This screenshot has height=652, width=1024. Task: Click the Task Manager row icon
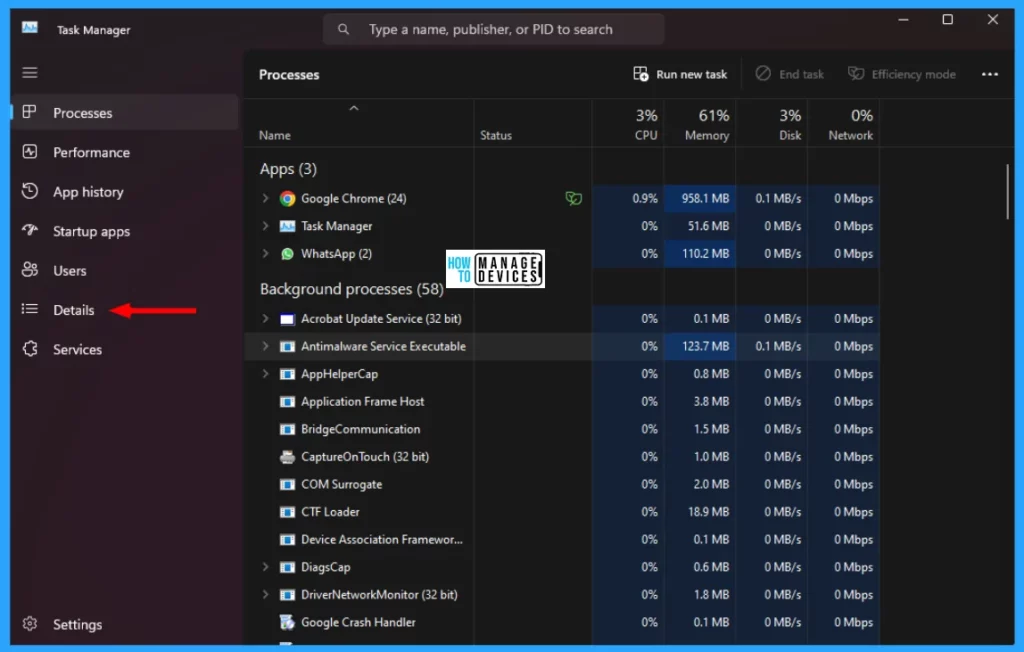pyautogui.click(x=287, y=226)
